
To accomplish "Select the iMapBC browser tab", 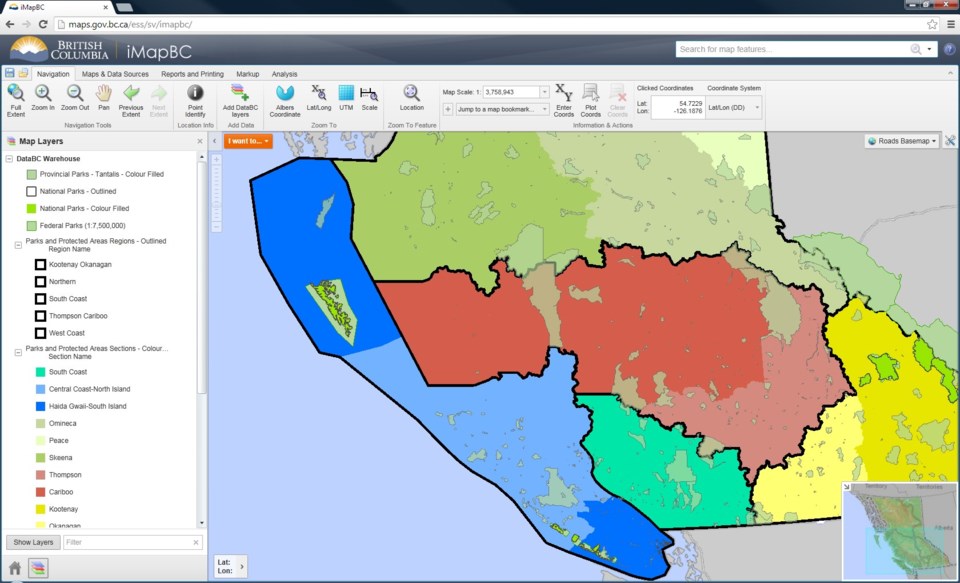I will 56,7.
